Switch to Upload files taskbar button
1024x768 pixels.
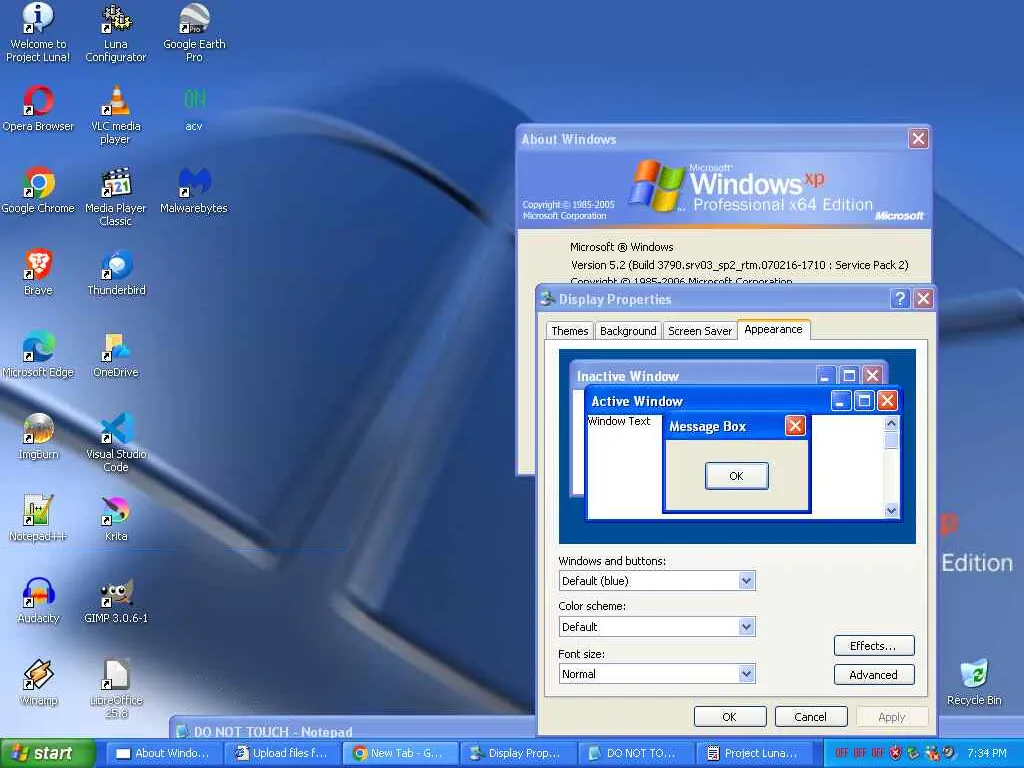pyautogui.click(x=282, y=753)
